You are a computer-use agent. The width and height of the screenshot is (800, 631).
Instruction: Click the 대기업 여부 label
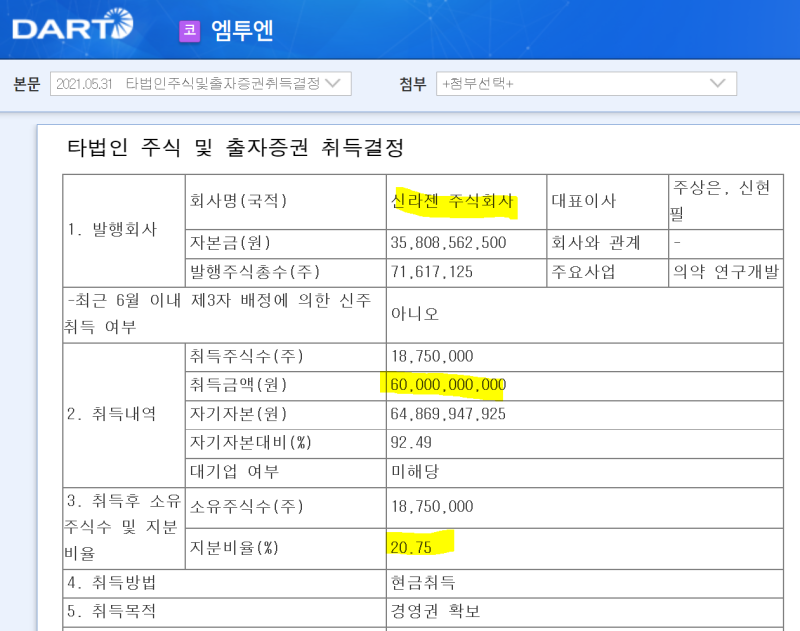[x=234, y=471]
